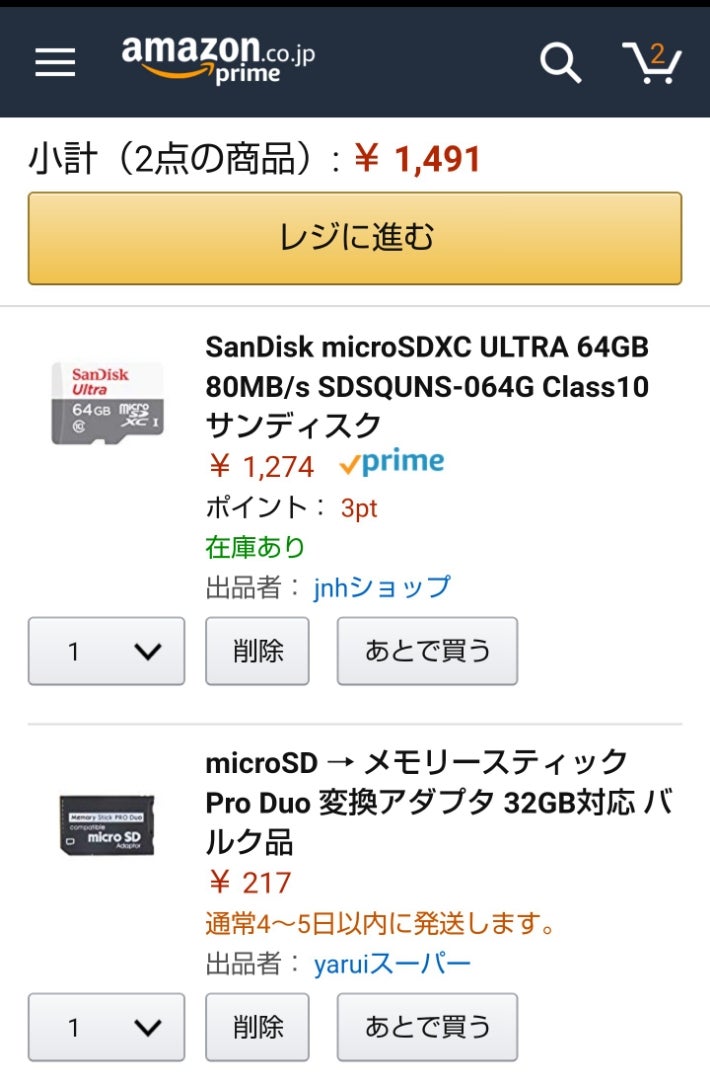Open seller link jnhショップ

pyautogui.click(x=382, y=588)
